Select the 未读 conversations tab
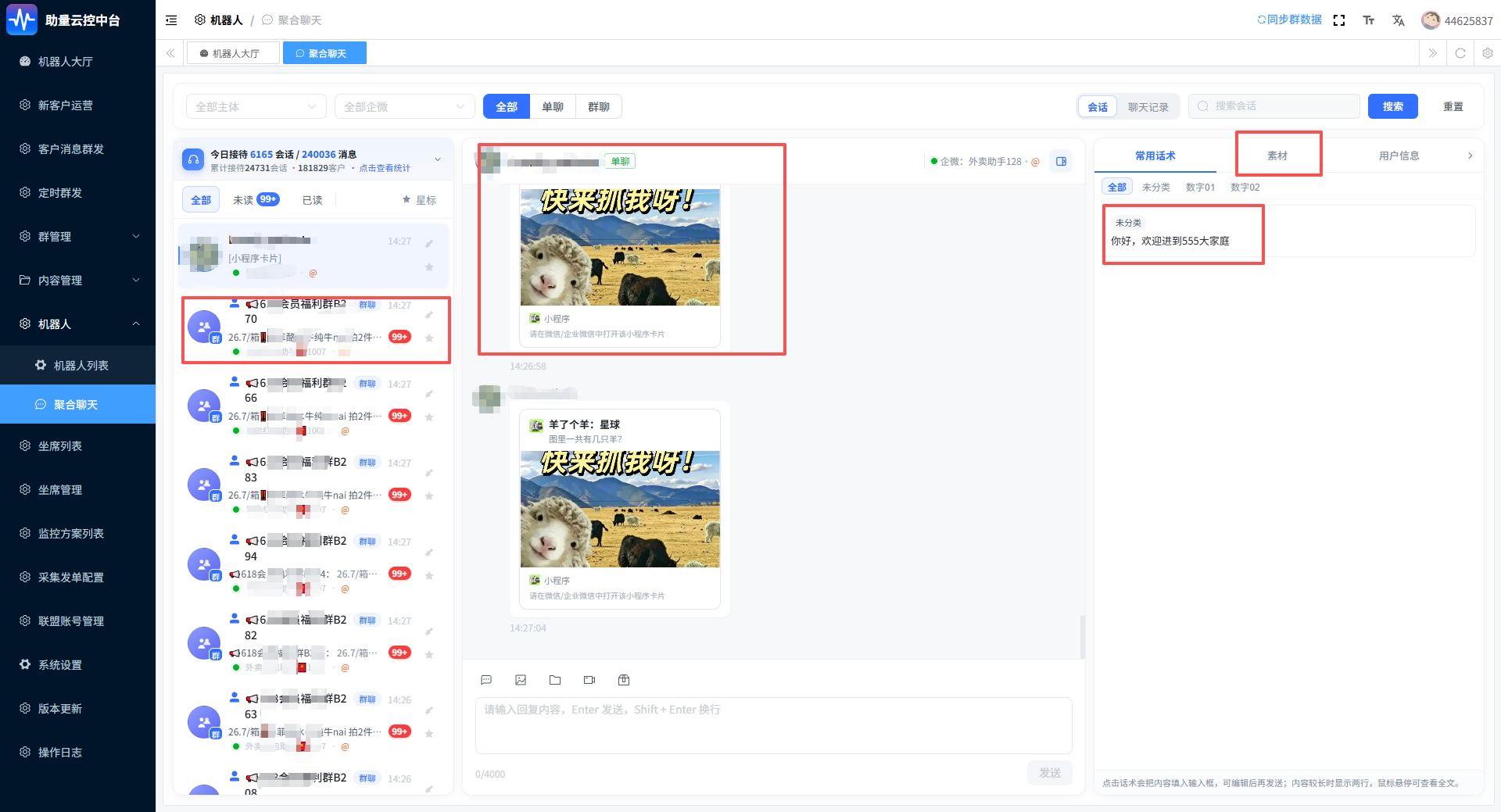The height and width of the screenshot is (812, 1501). [256, 200]
